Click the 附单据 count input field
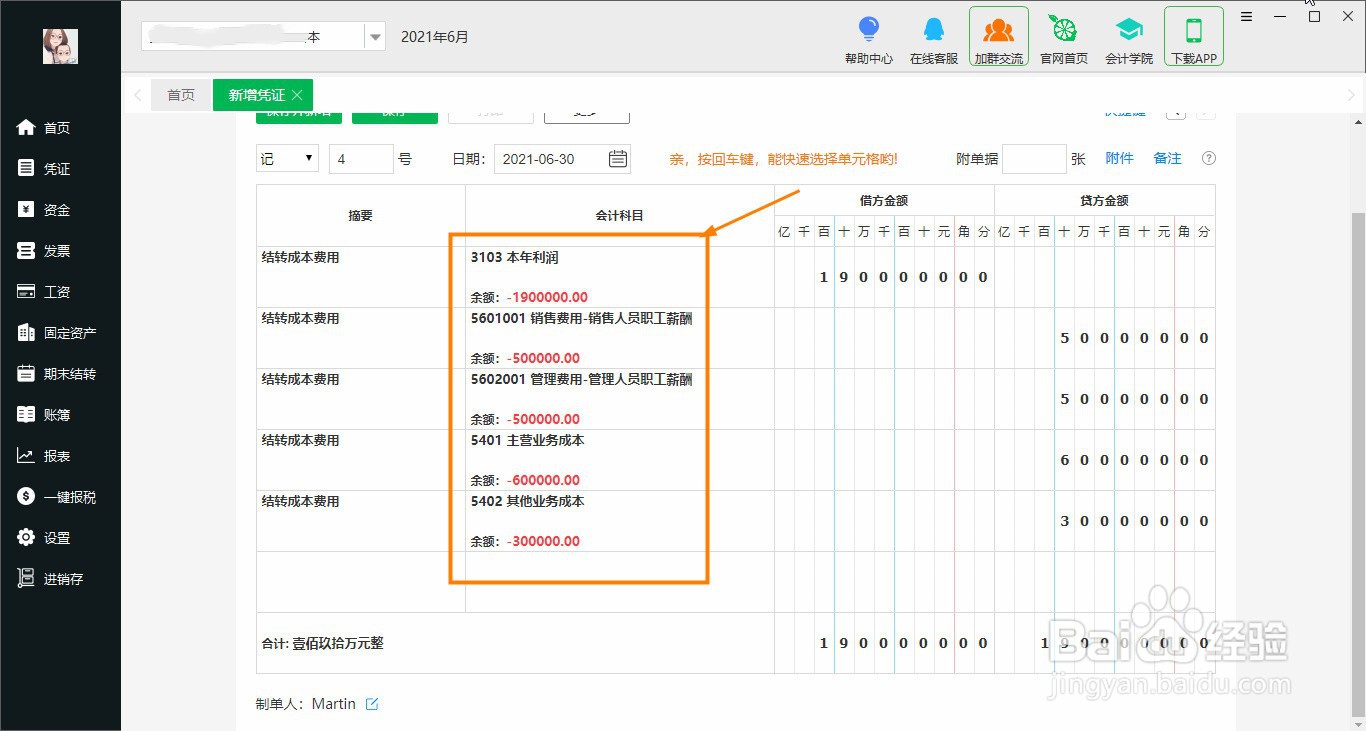Screen dimensions: 1366x731 pyautogui.click(x=1034, y=158)
